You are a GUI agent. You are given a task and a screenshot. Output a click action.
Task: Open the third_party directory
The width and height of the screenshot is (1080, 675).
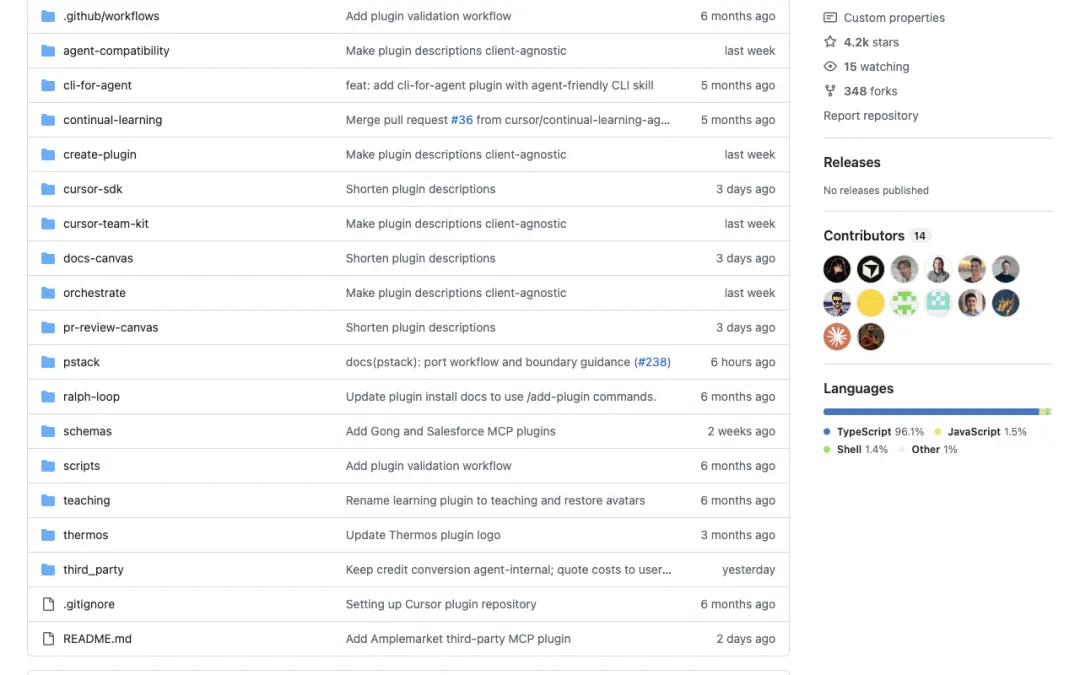pos(93,570)
